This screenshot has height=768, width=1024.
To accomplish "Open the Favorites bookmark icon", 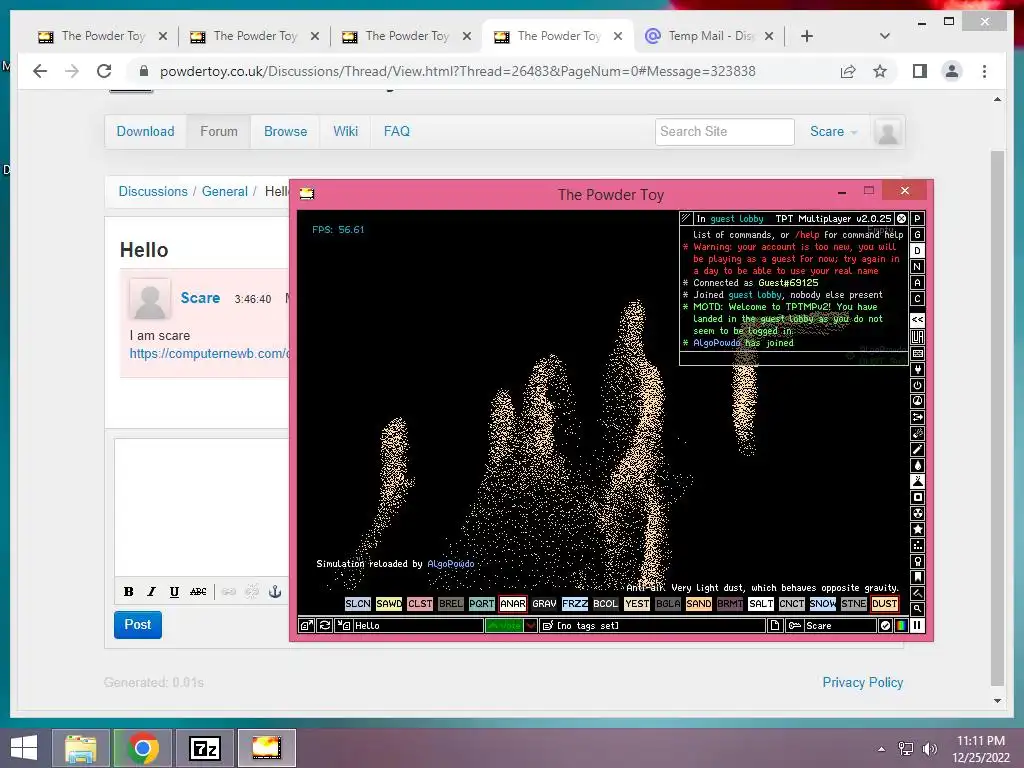I will (918, 577).
